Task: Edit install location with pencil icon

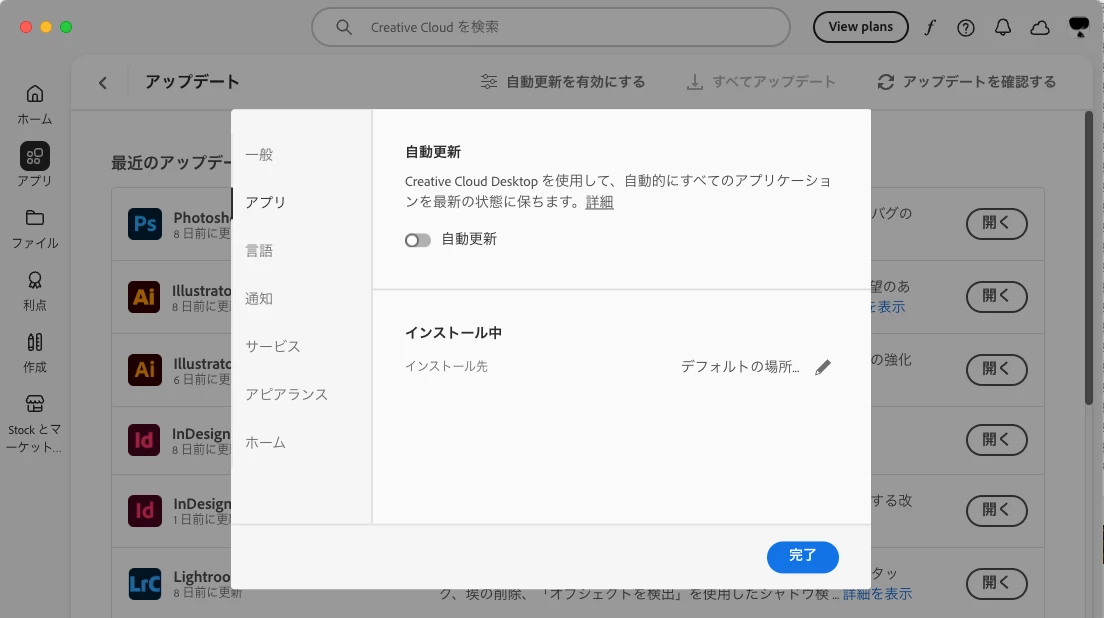Action: tap(822, 367)
